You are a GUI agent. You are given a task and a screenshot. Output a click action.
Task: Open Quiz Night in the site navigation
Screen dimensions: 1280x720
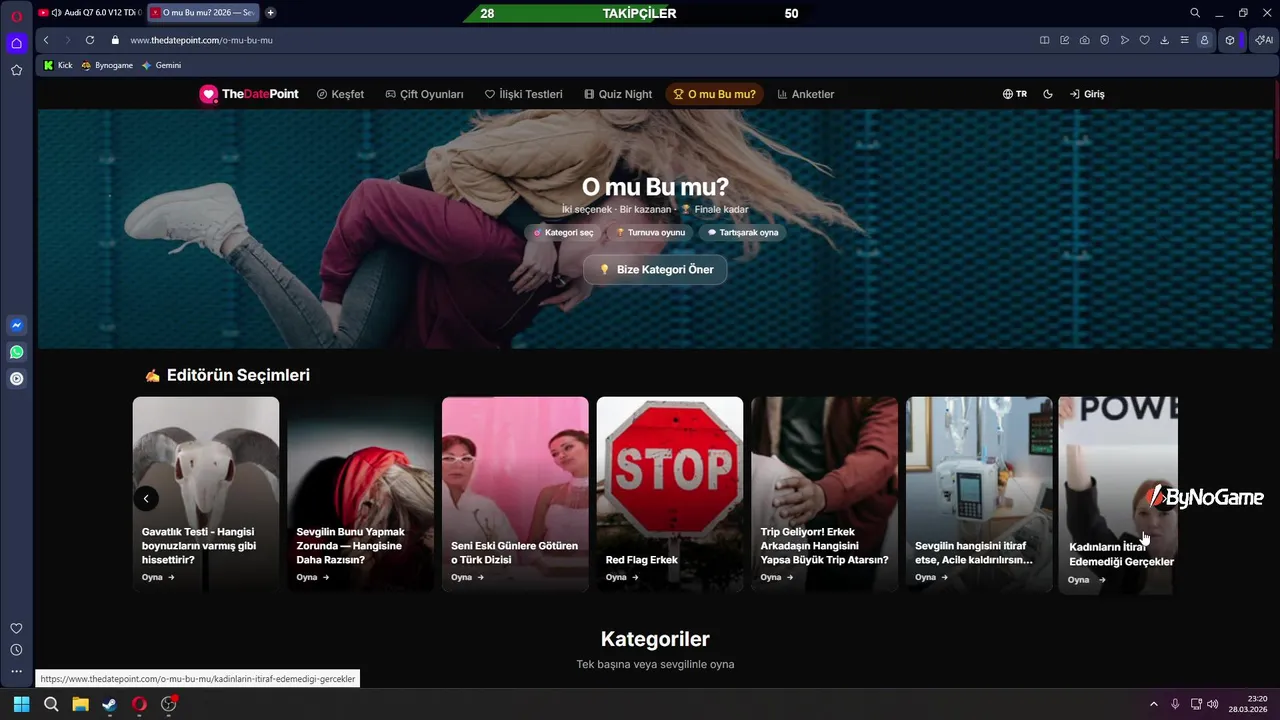[618, 94]
